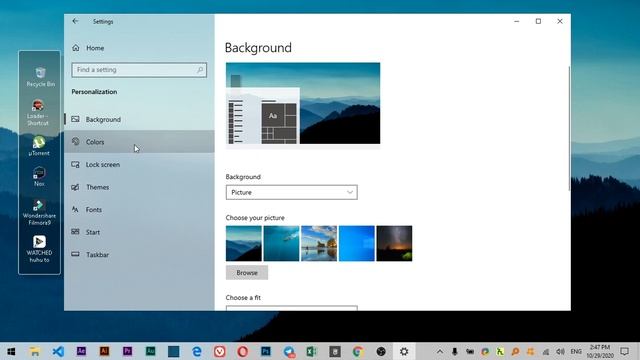The image size is (640, 360).
Task: Open Microsoft Edge from the taskbar
Action: click(x=197, y=351)
